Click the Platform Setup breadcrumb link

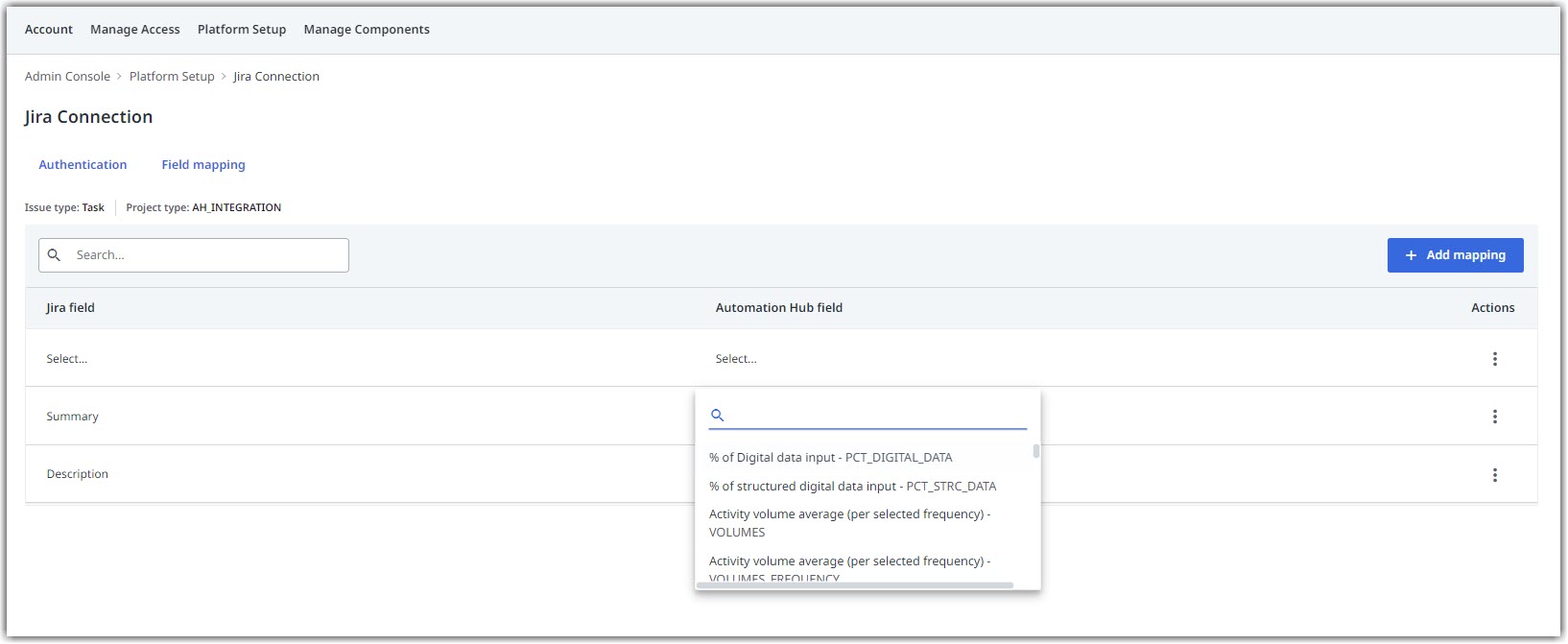pyautogui.click(x=172, y=77)
